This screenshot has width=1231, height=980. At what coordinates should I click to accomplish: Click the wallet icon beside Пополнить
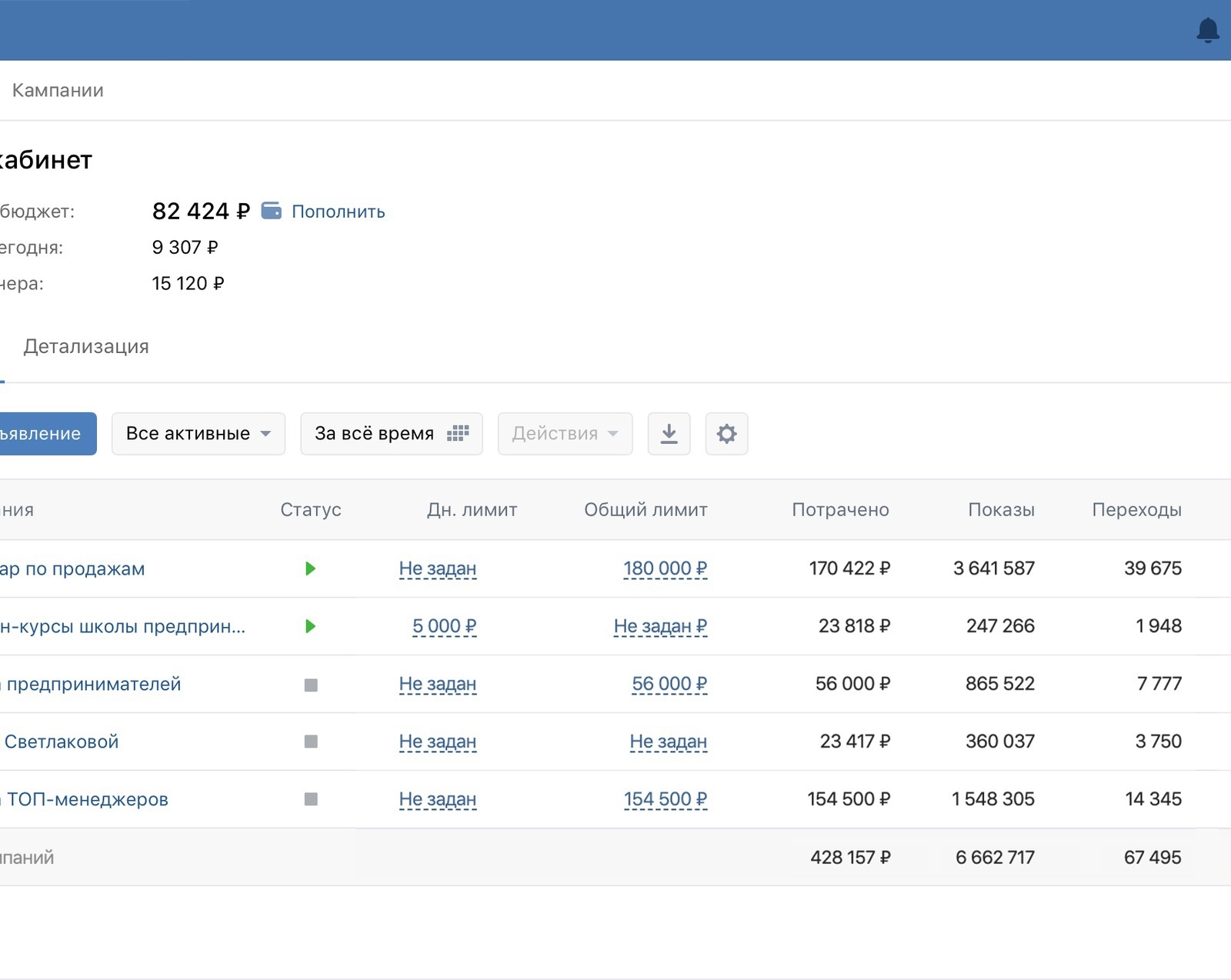272,211
